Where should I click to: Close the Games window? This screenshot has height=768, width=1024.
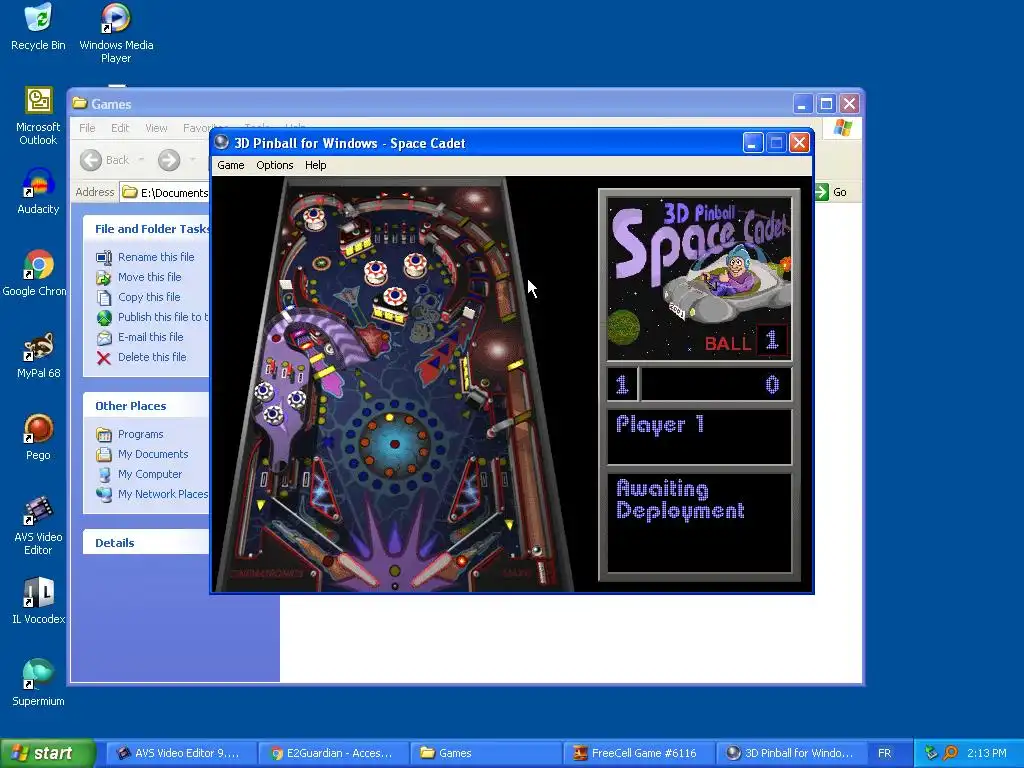[849, 104]
